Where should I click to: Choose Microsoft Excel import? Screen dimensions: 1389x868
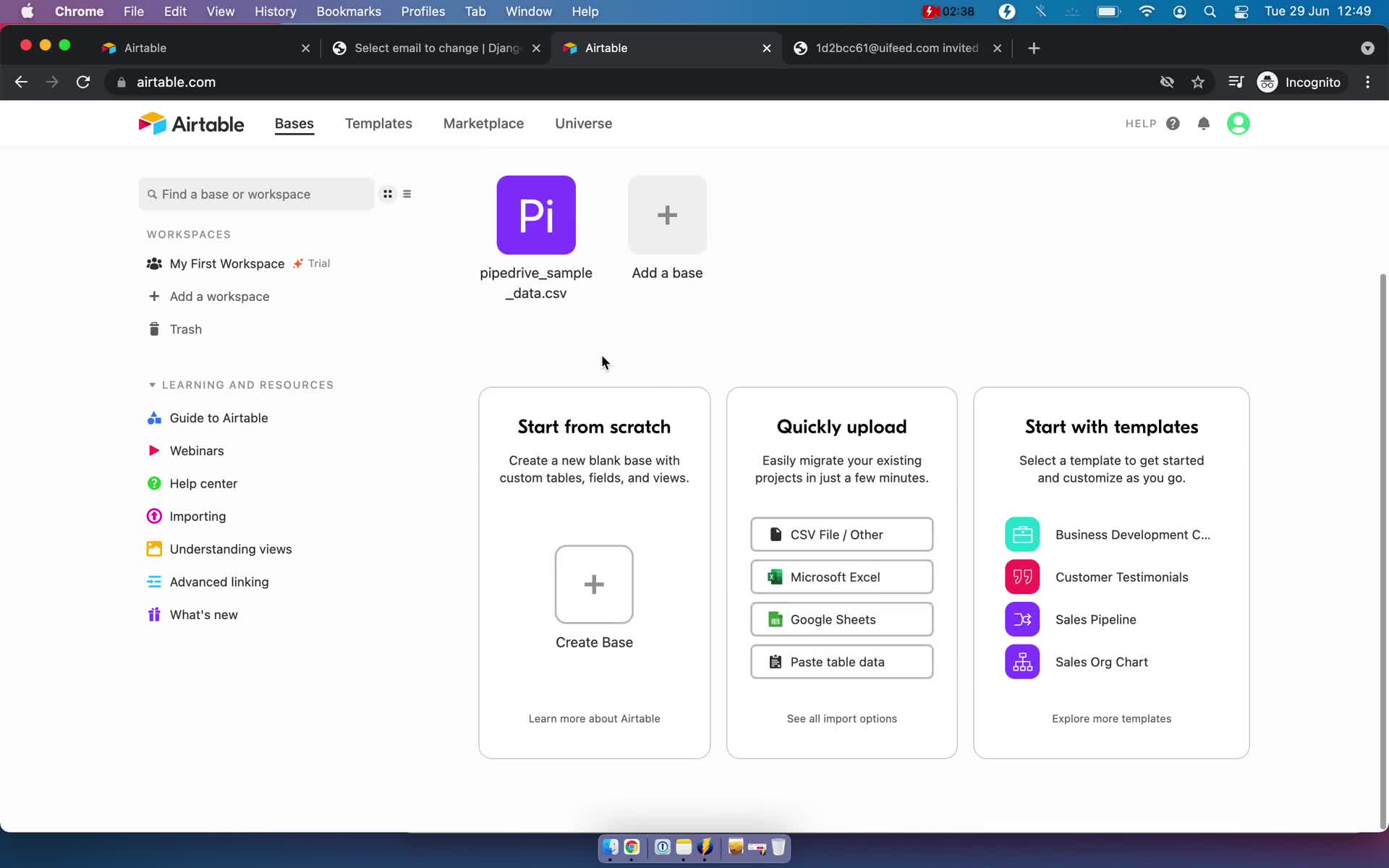841,577
